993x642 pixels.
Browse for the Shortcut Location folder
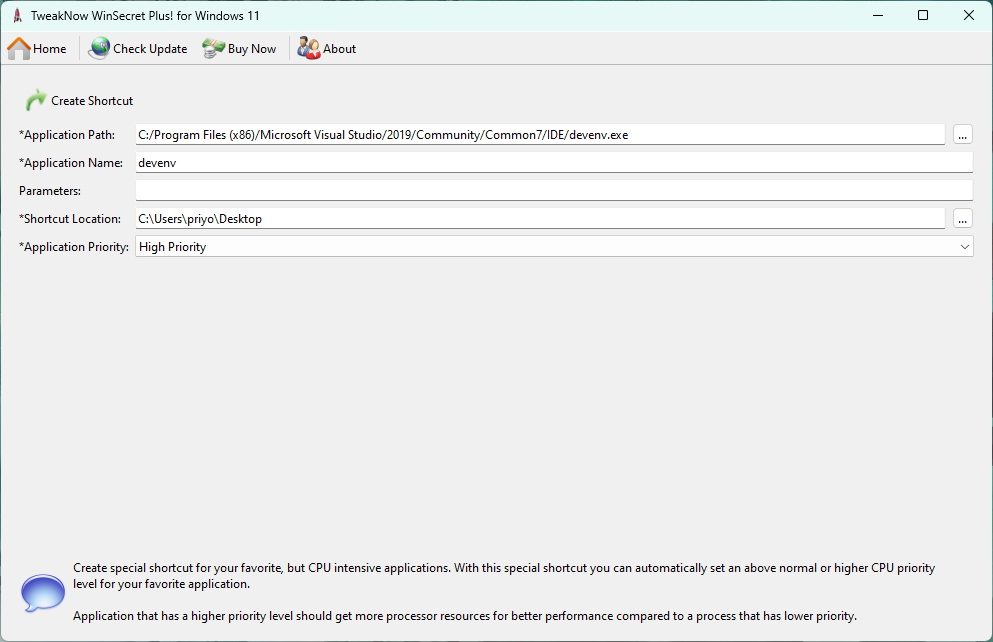click(x=963, y=219)
